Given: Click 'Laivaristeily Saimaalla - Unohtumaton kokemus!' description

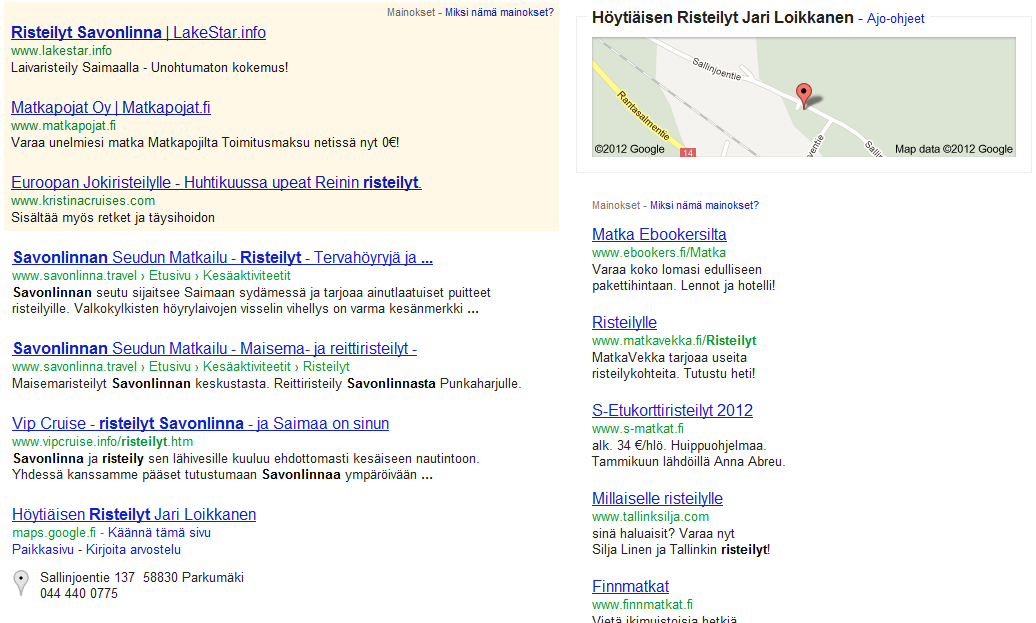Looking at the screenshot, I should (x=149, y=67).
